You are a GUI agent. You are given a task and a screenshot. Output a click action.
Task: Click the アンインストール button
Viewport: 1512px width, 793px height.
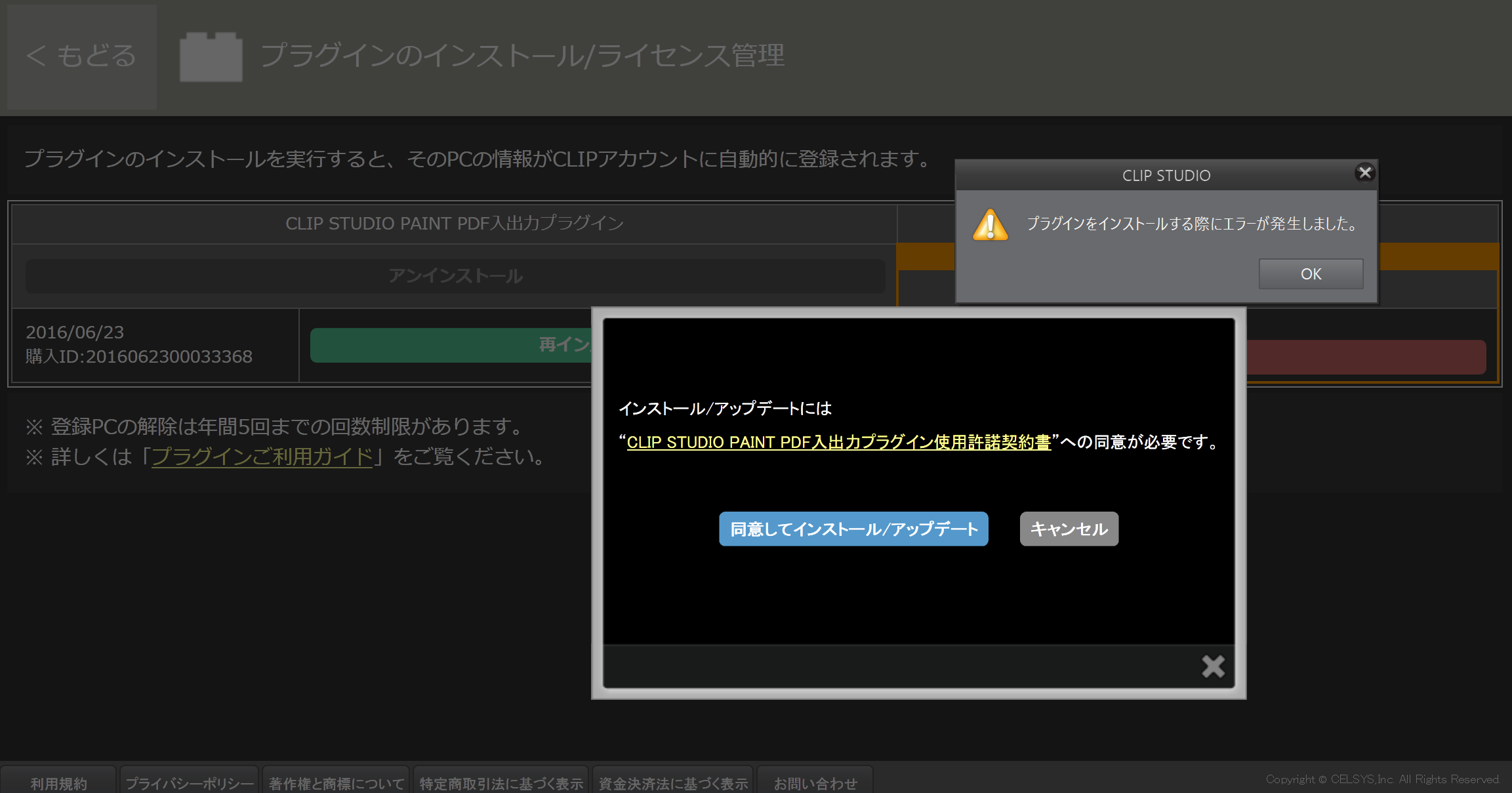tap(455, 276)
